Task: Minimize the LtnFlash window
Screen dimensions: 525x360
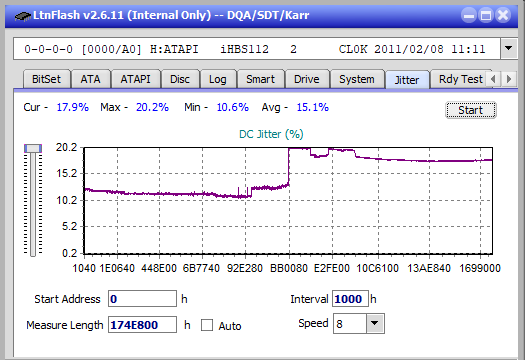Action: tap(469, 15)
